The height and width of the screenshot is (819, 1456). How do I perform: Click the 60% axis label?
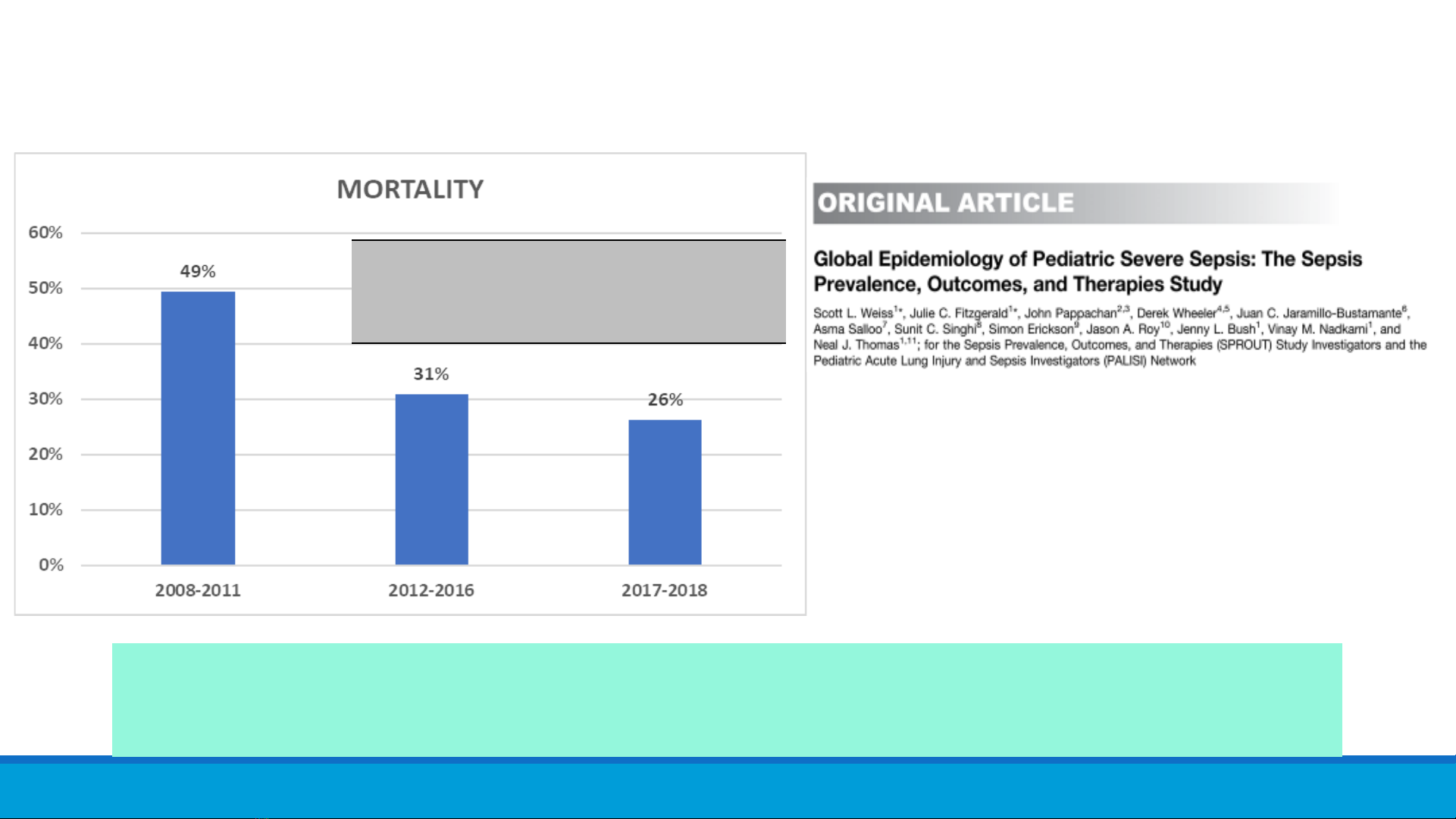coord(45,233)
